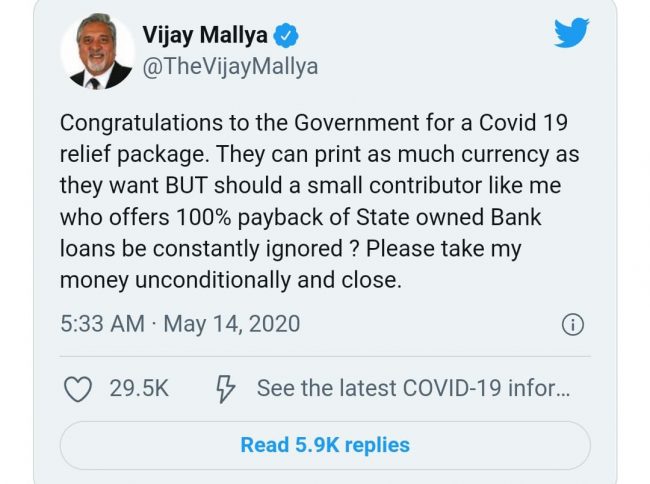Click the lightning bolt icon

coord(225,389)
